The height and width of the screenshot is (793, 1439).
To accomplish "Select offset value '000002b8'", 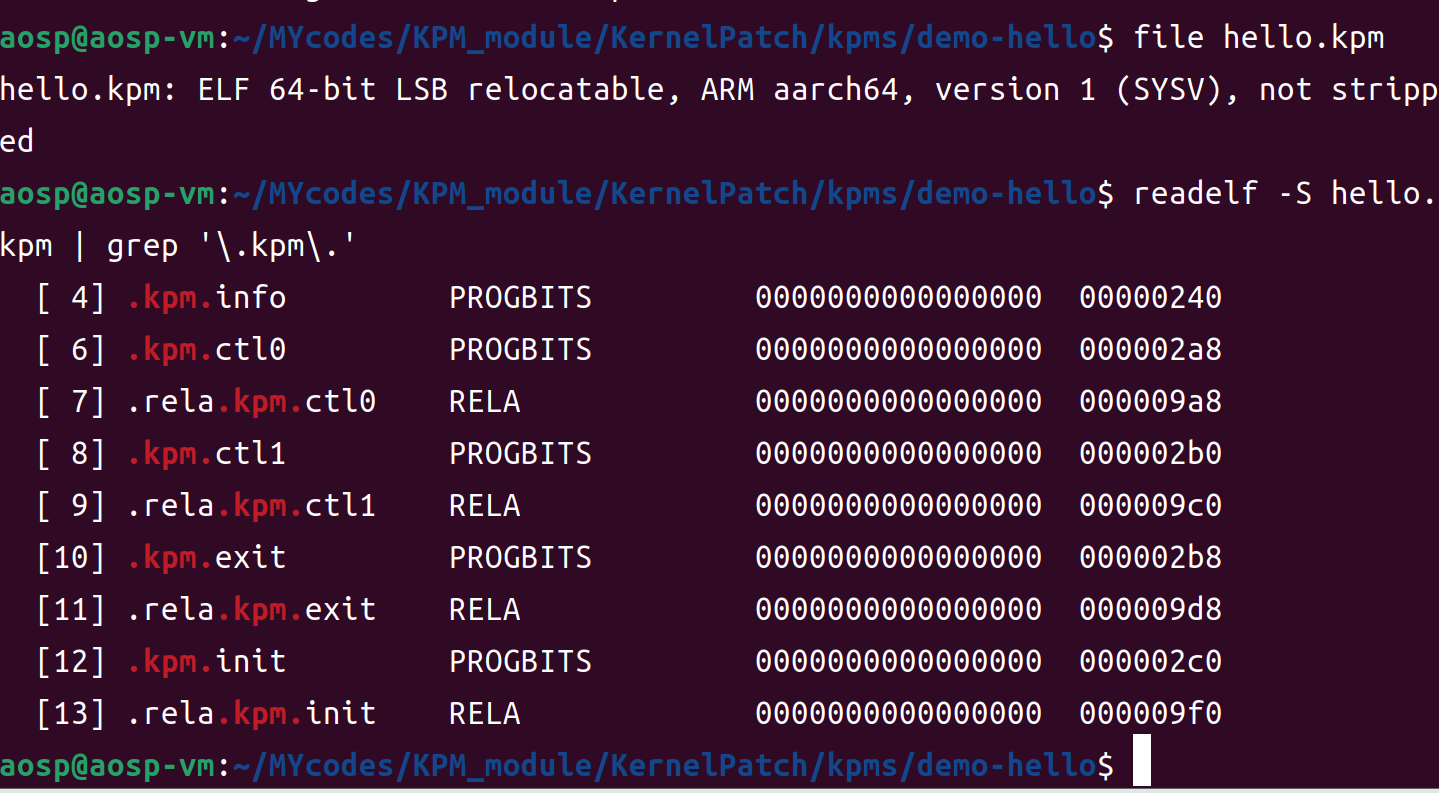I will (x=1150, y=557).
